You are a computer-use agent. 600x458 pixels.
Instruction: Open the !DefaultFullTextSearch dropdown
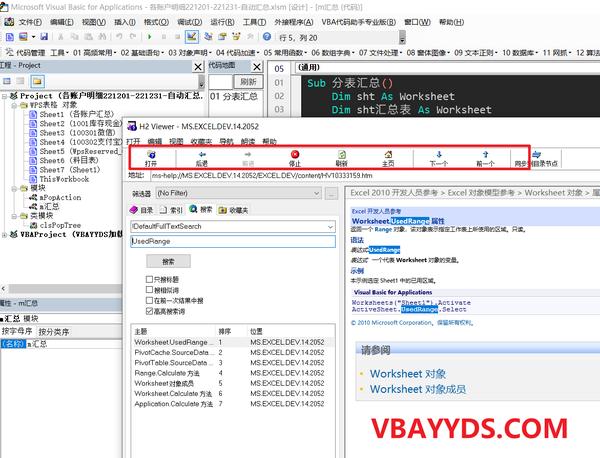(x=233, y=227)
